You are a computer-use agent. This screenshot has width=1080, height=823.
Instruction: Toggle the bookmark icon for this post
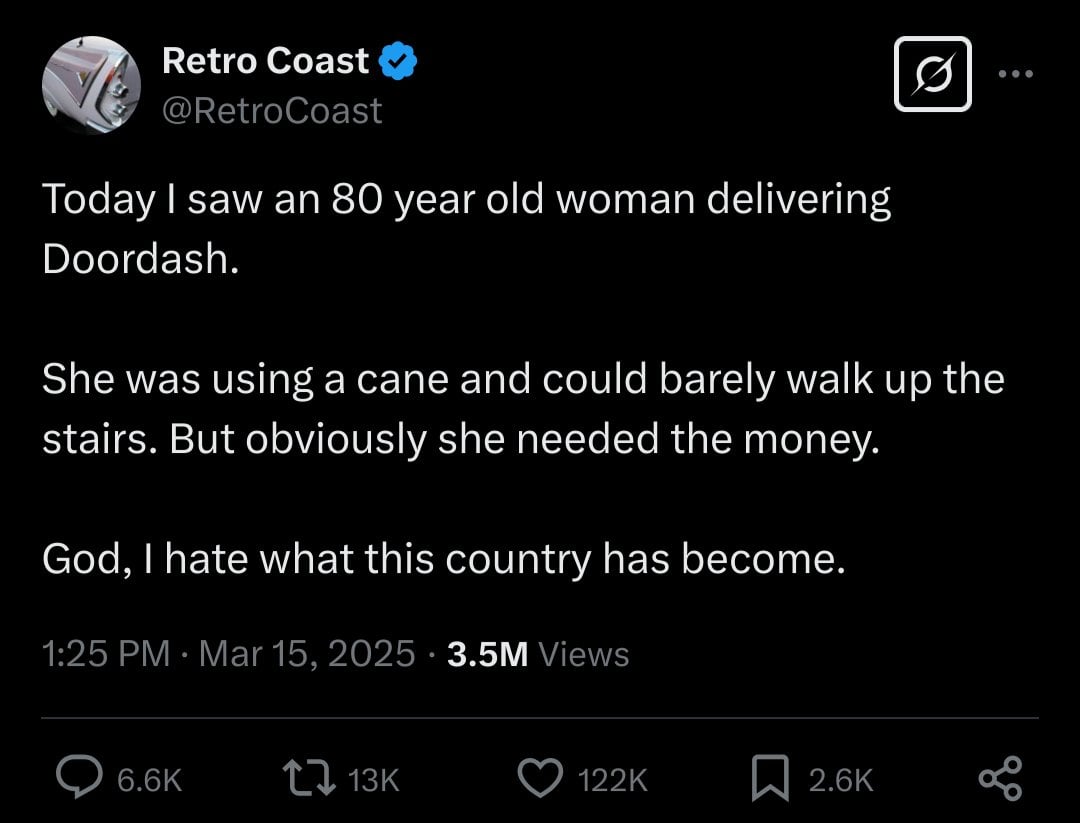[771, 779]
